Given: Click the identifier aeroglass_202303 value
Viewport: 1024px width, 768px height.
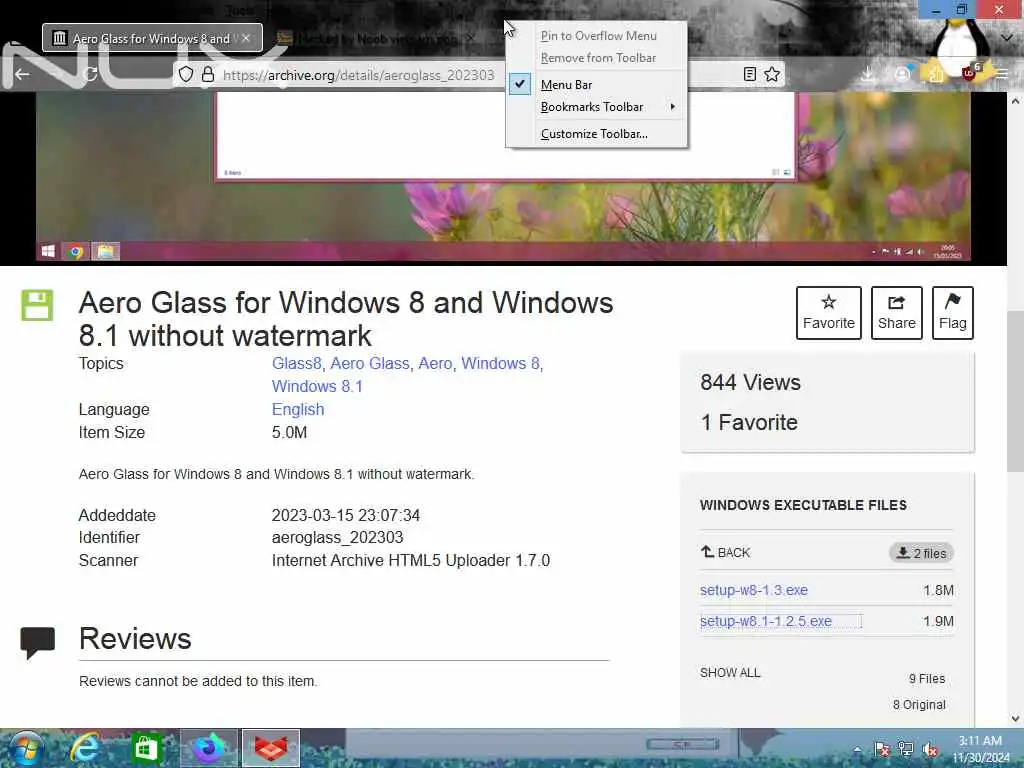Looking at the screenshot, I should tap(338, 537).
